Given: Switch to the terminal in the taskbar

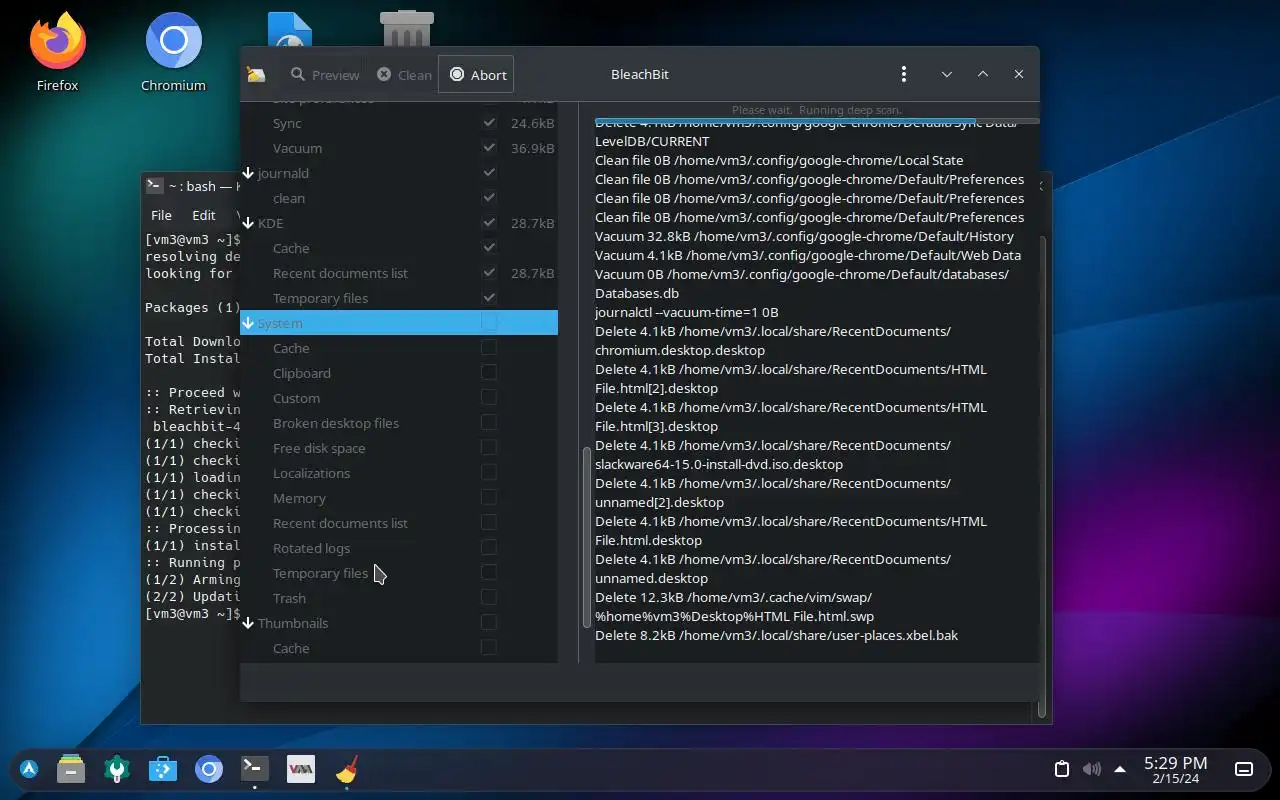Looking at the screenshot, I should coord(255,768).
